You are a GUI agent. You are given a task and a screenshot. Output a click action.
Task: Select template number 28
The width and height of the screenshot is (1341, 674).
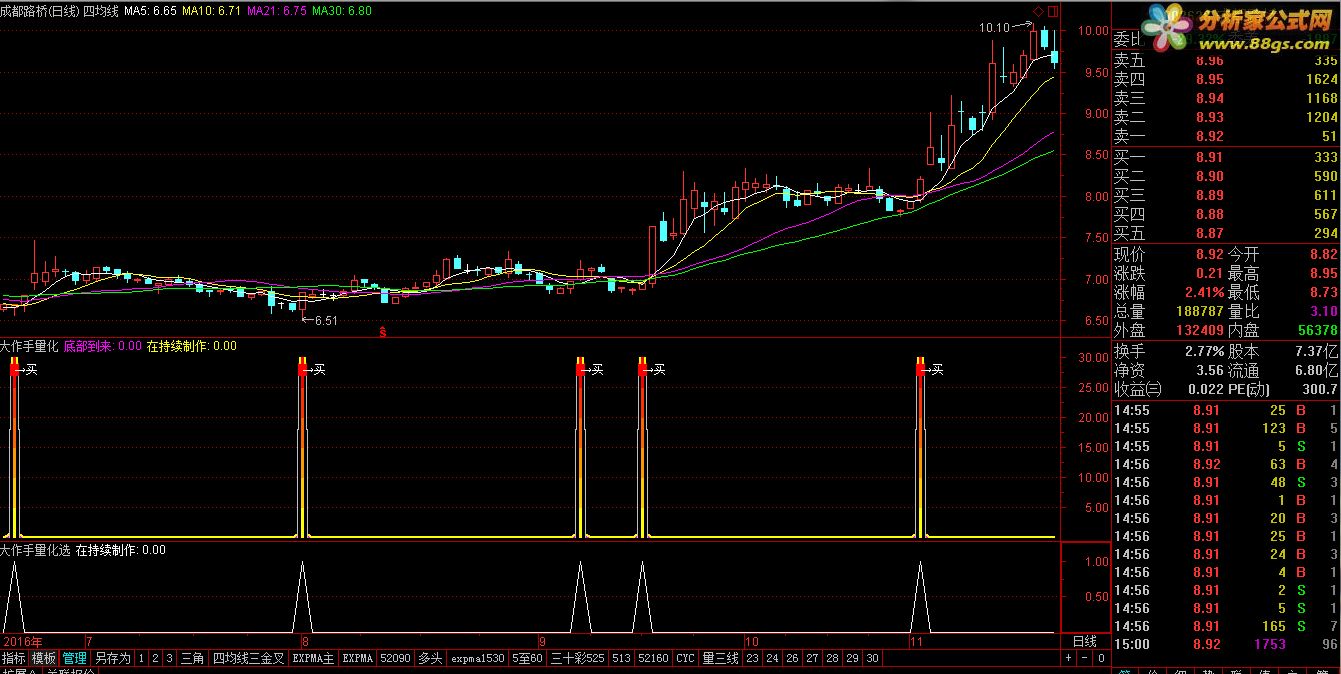coord(832,659)
